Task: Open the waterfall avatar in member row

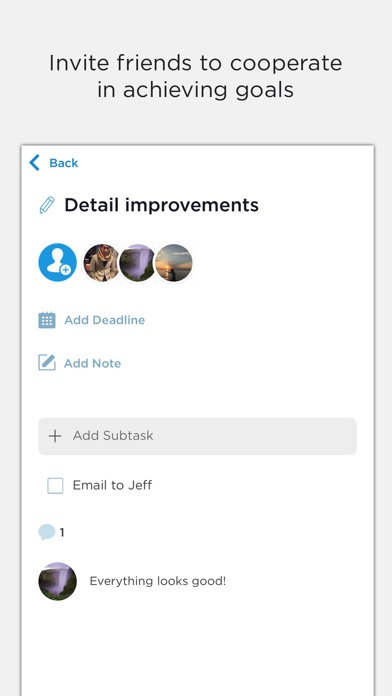Action: coord(138,263)
